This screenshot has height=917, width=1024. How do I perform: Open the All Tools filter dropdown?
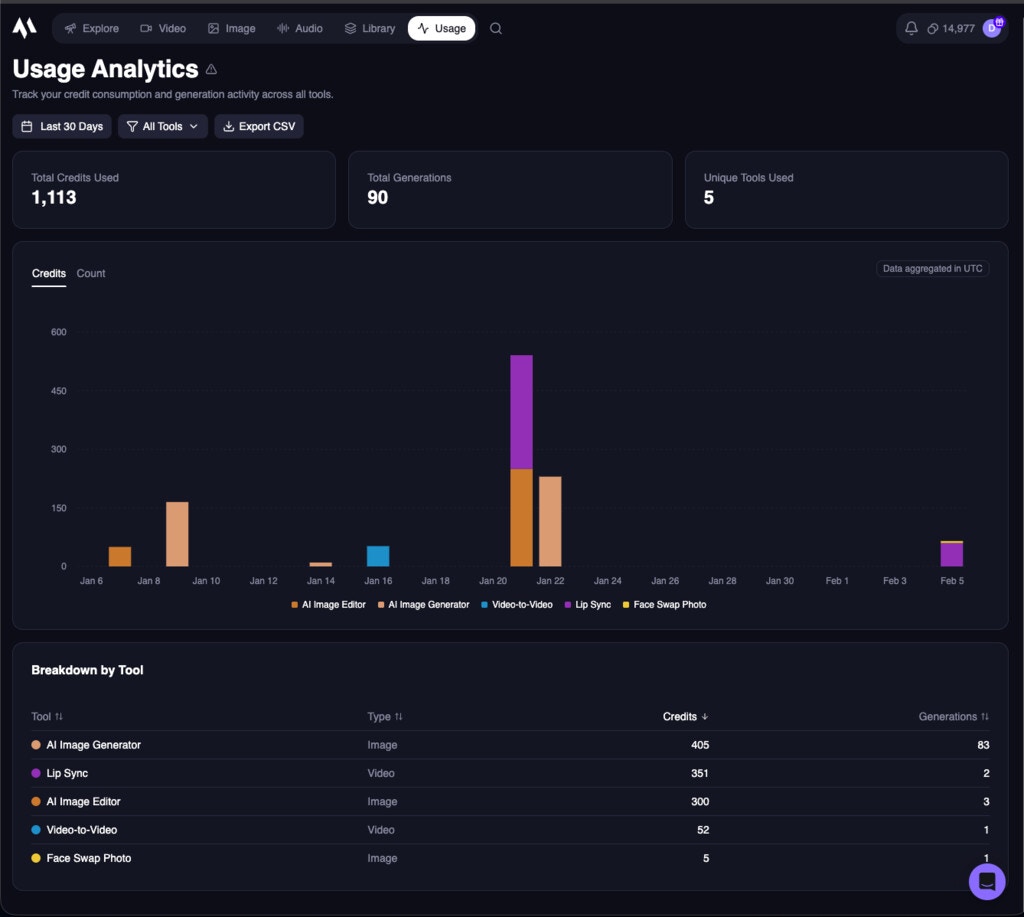coord(162,126)
